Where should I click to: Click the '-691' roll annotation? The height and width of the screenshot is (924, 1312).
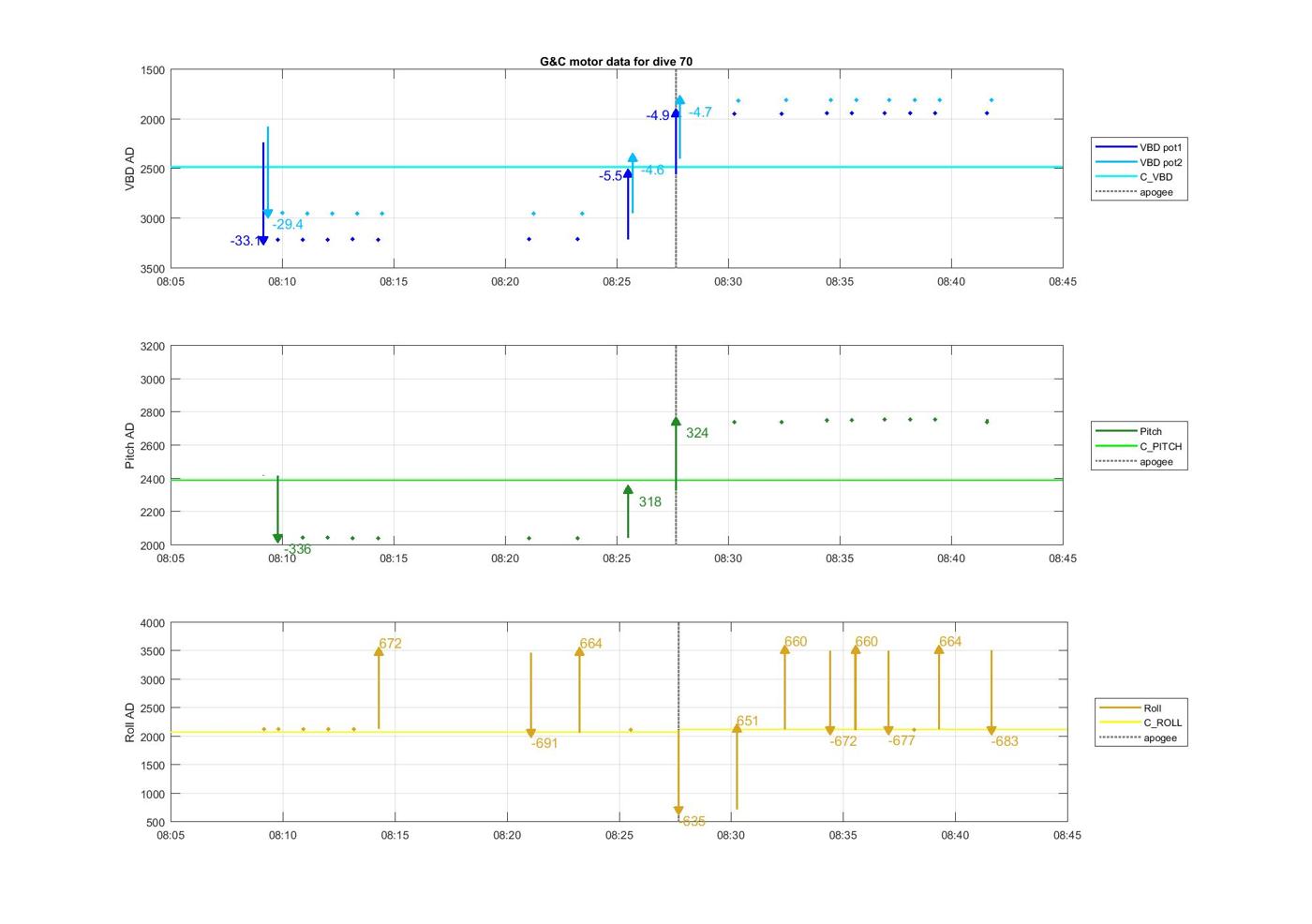coord(544,743)
